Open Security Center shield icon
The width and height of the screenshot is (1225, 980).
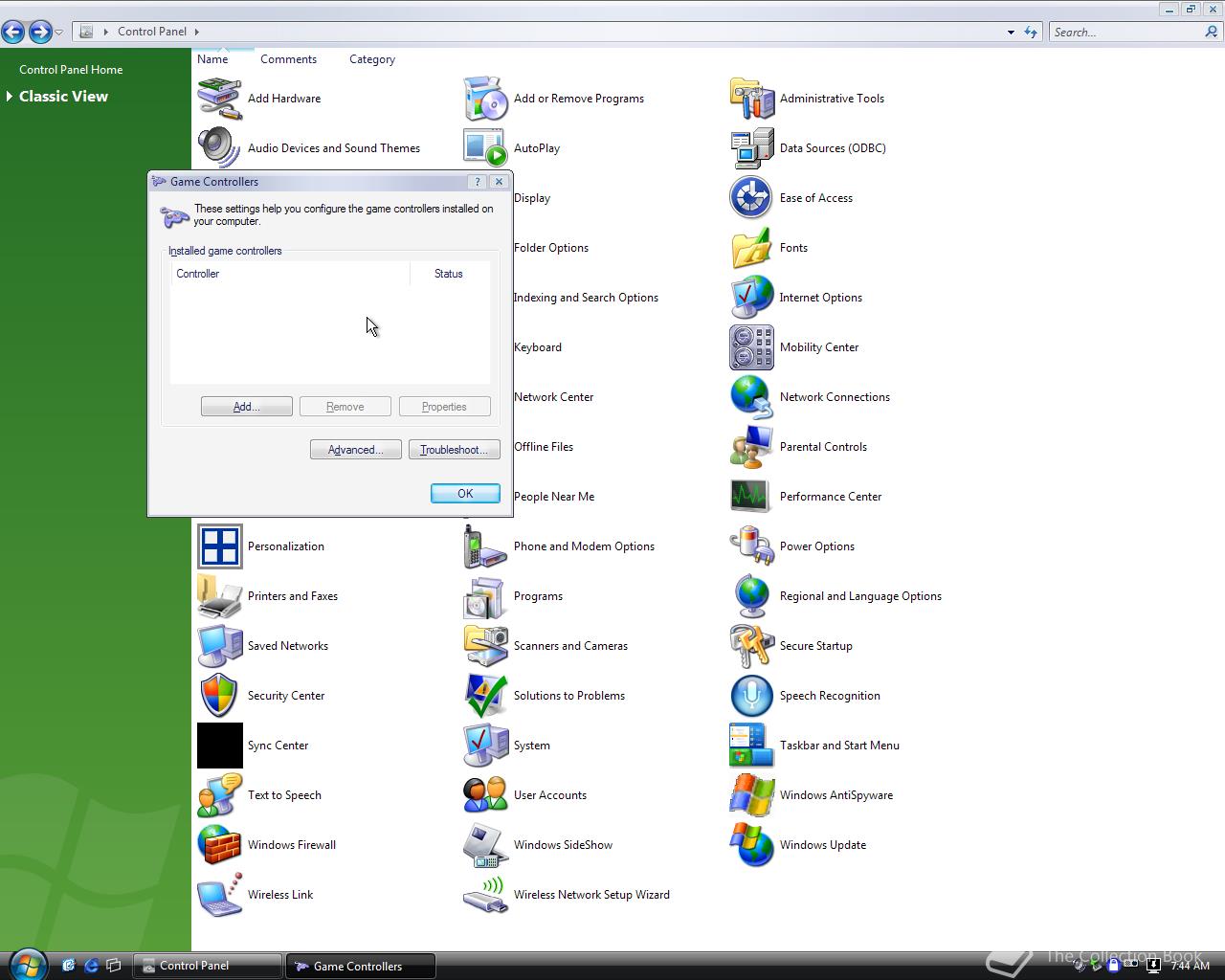pos(219,696)
